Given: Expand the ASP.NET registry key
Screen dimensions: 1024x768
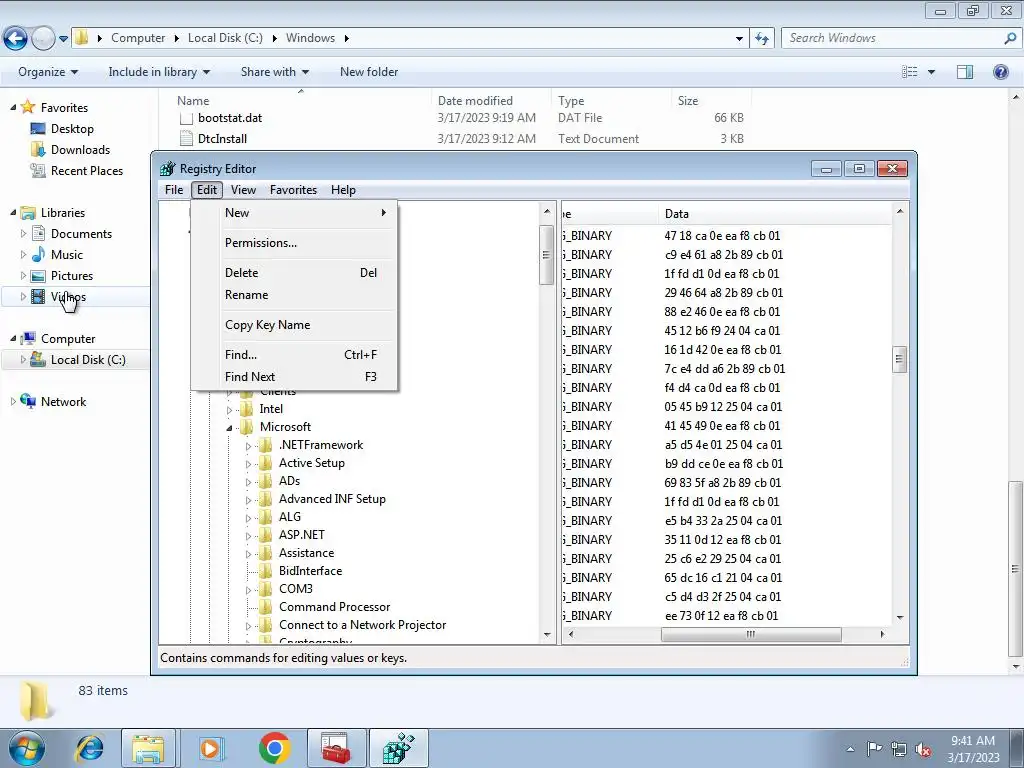Looking at the screenshot, I should [x=248, y=536].
